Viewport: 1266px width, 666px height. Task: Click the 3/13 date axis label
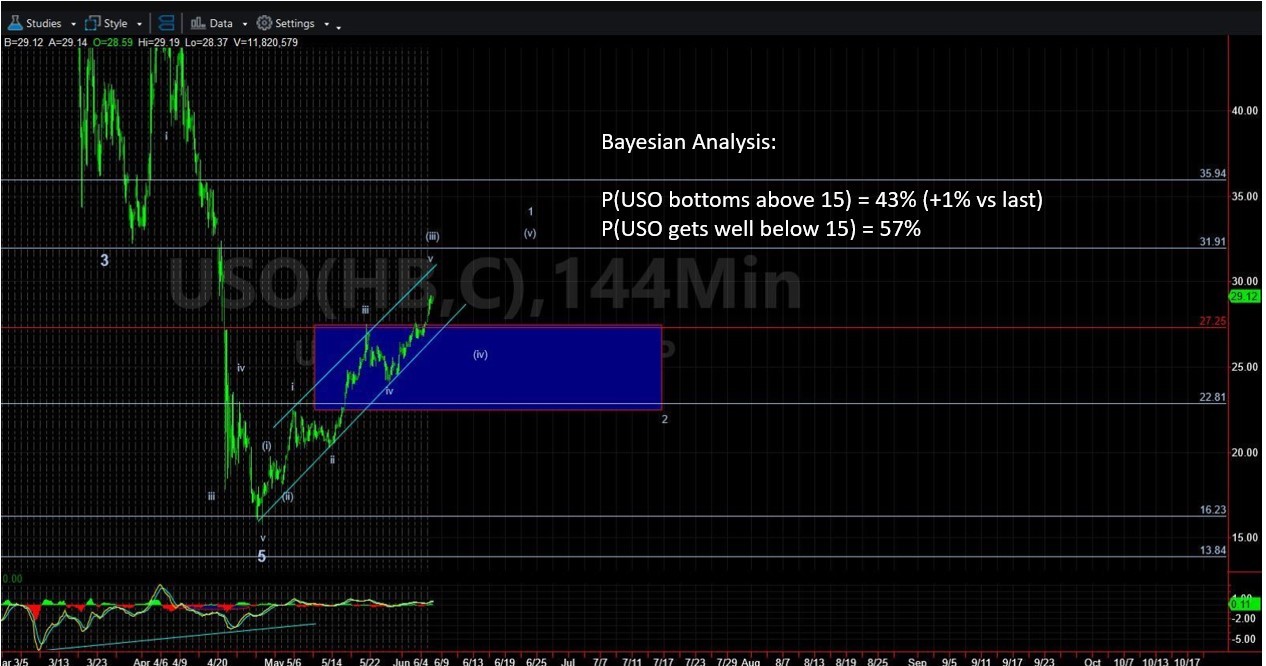click(x=59, y=661)
